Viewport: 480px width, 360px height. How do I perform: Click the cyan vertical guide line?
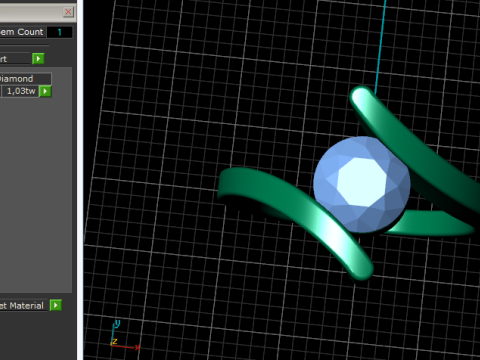[x=380, y=47]
